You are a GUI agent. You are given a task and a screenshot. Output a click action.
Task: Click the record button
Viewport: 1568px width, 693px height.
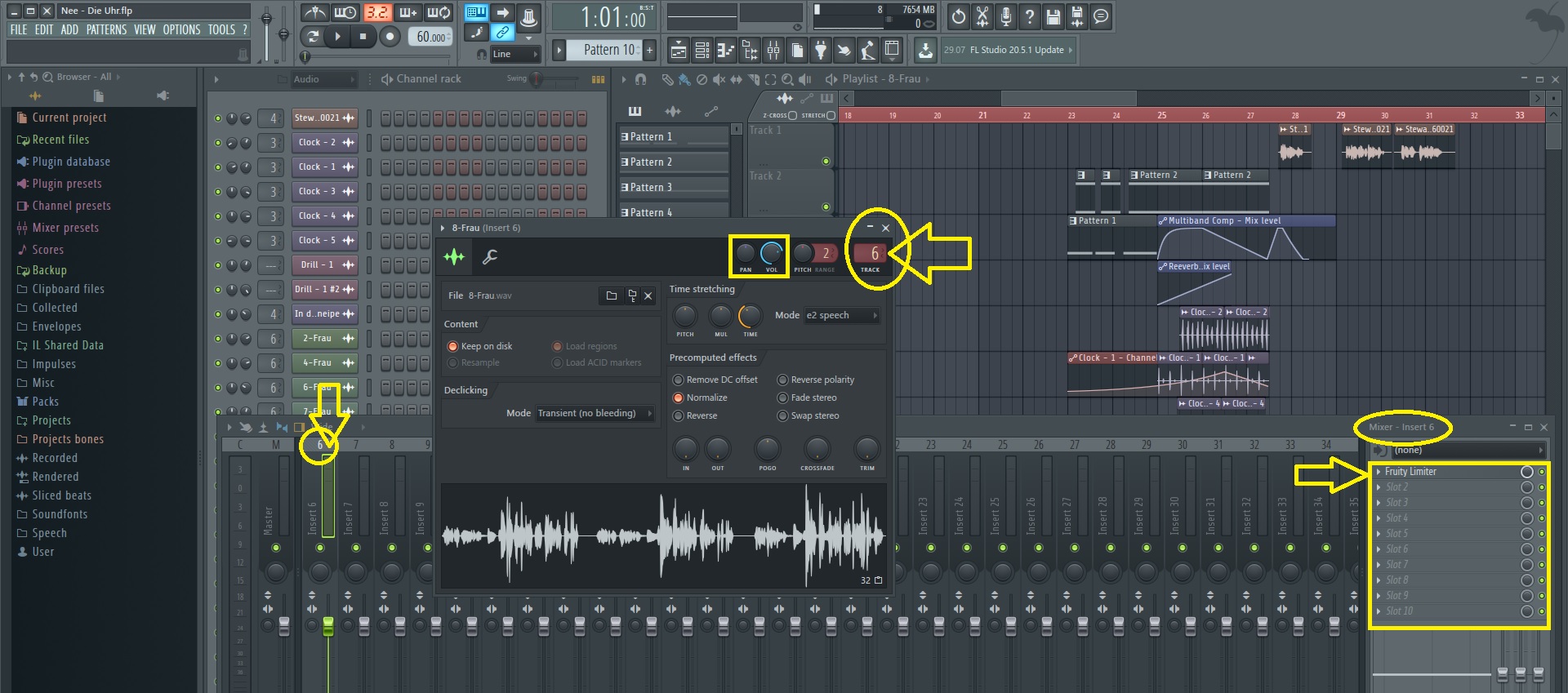click(390, 36)
